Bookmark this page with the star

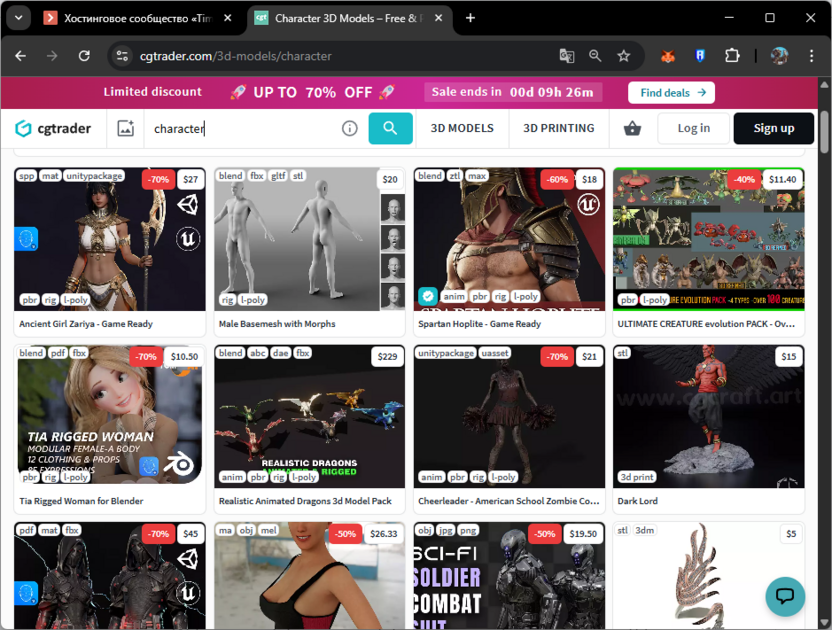(x=623, y=56)
